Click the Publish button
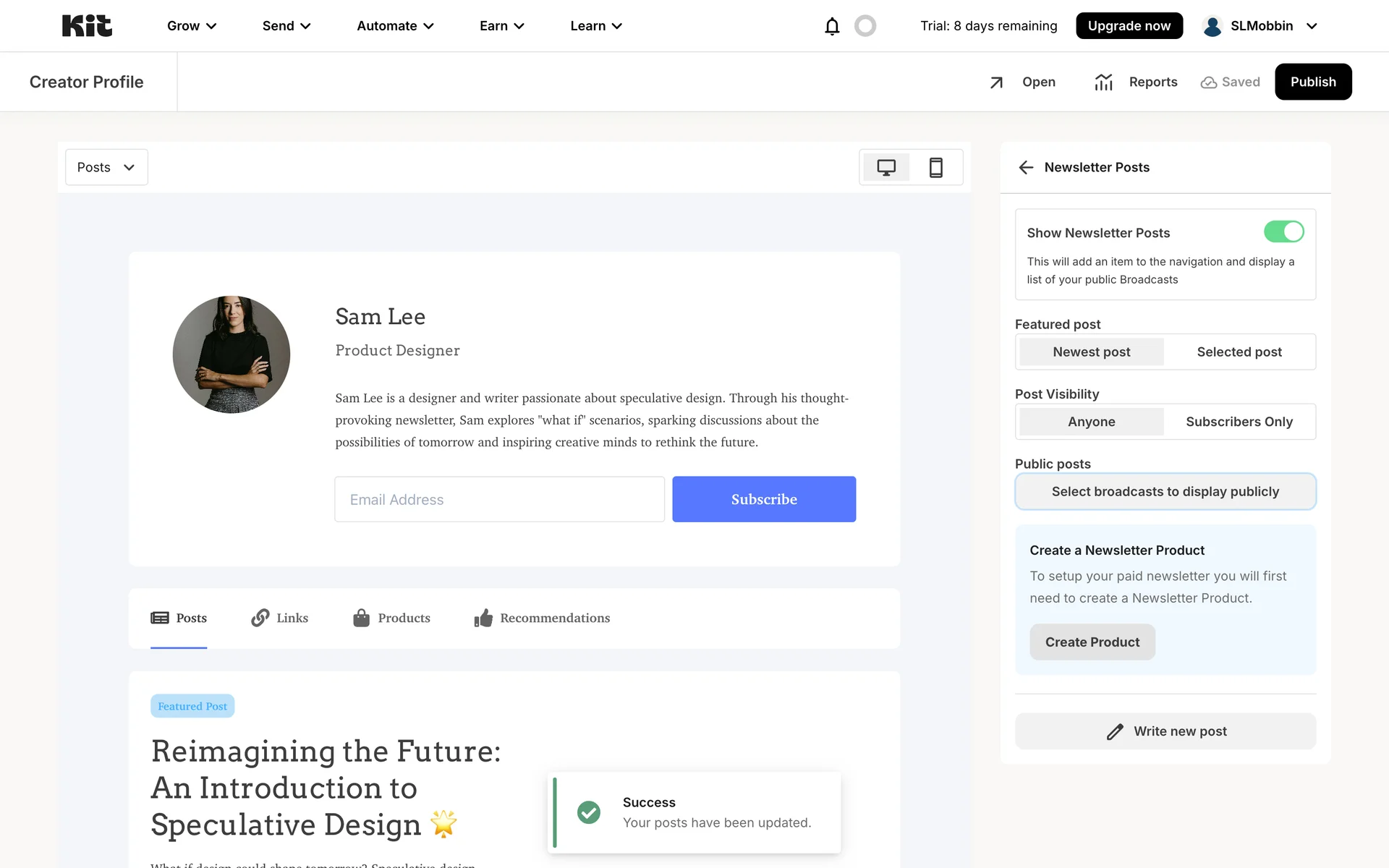1389x868 pixels. (x=1312, y=82)
